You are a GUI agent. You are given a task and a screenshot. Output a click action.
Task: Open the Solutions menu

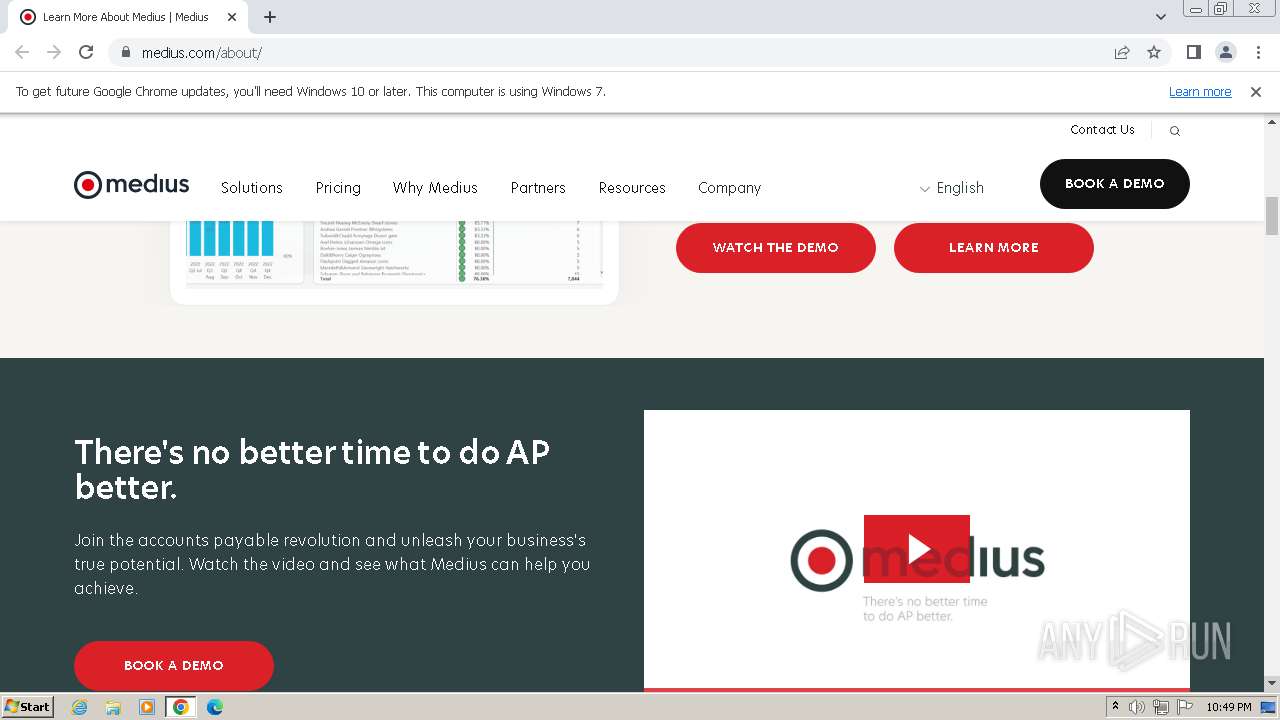[x=252, y=188]
